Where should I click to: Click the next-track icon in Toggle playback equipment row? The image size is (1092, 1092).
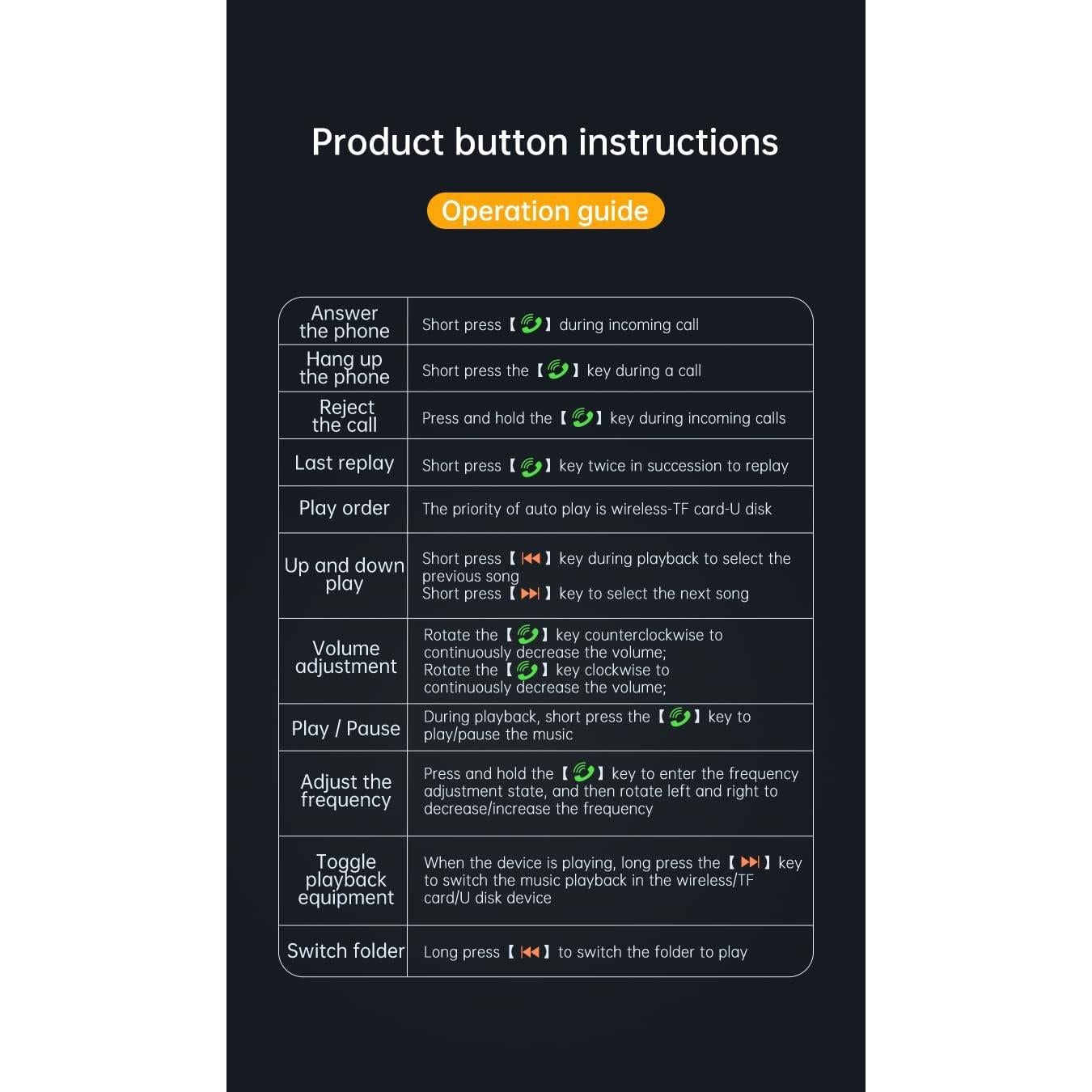point(751,862)
